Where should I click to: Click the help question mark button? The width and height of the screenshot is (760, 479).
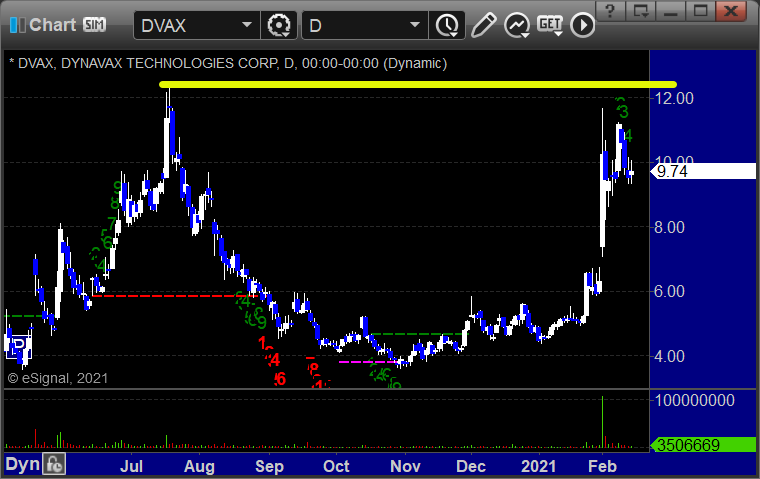(x=610, y=11)
